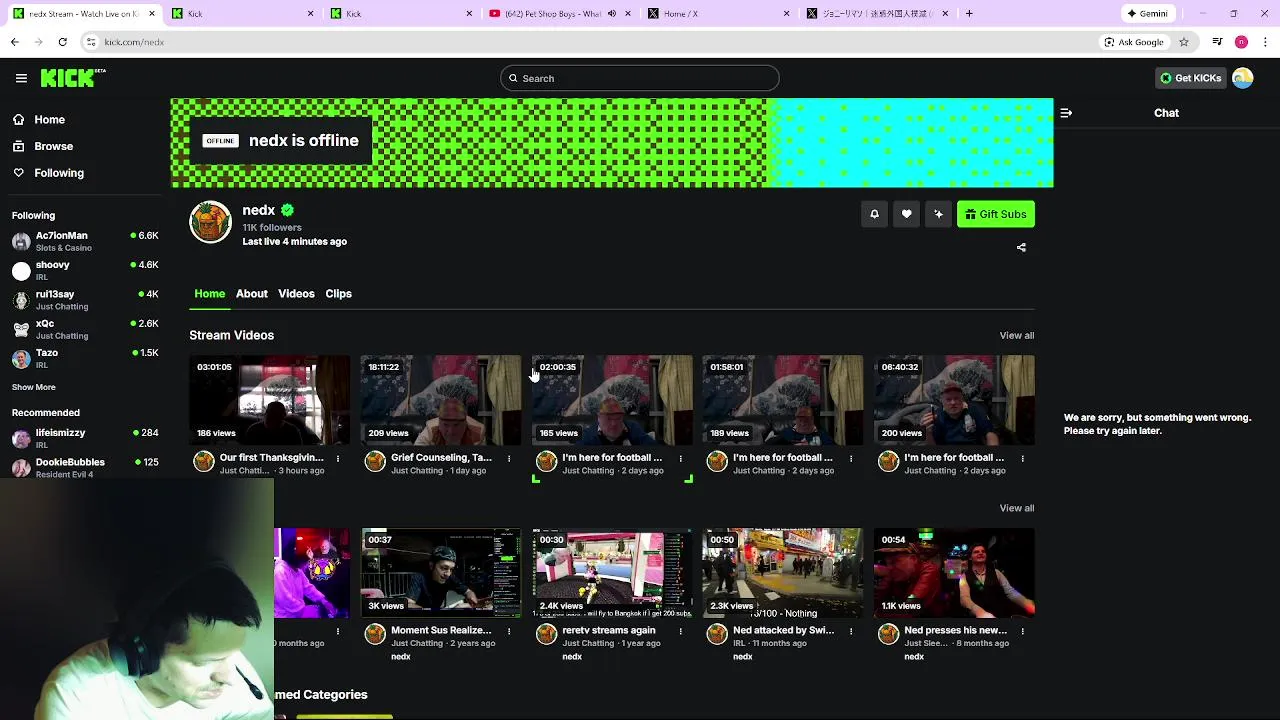Open options for Ned presses his clip
Viewport: 1280px width, 720px height.
(1022, 631)
